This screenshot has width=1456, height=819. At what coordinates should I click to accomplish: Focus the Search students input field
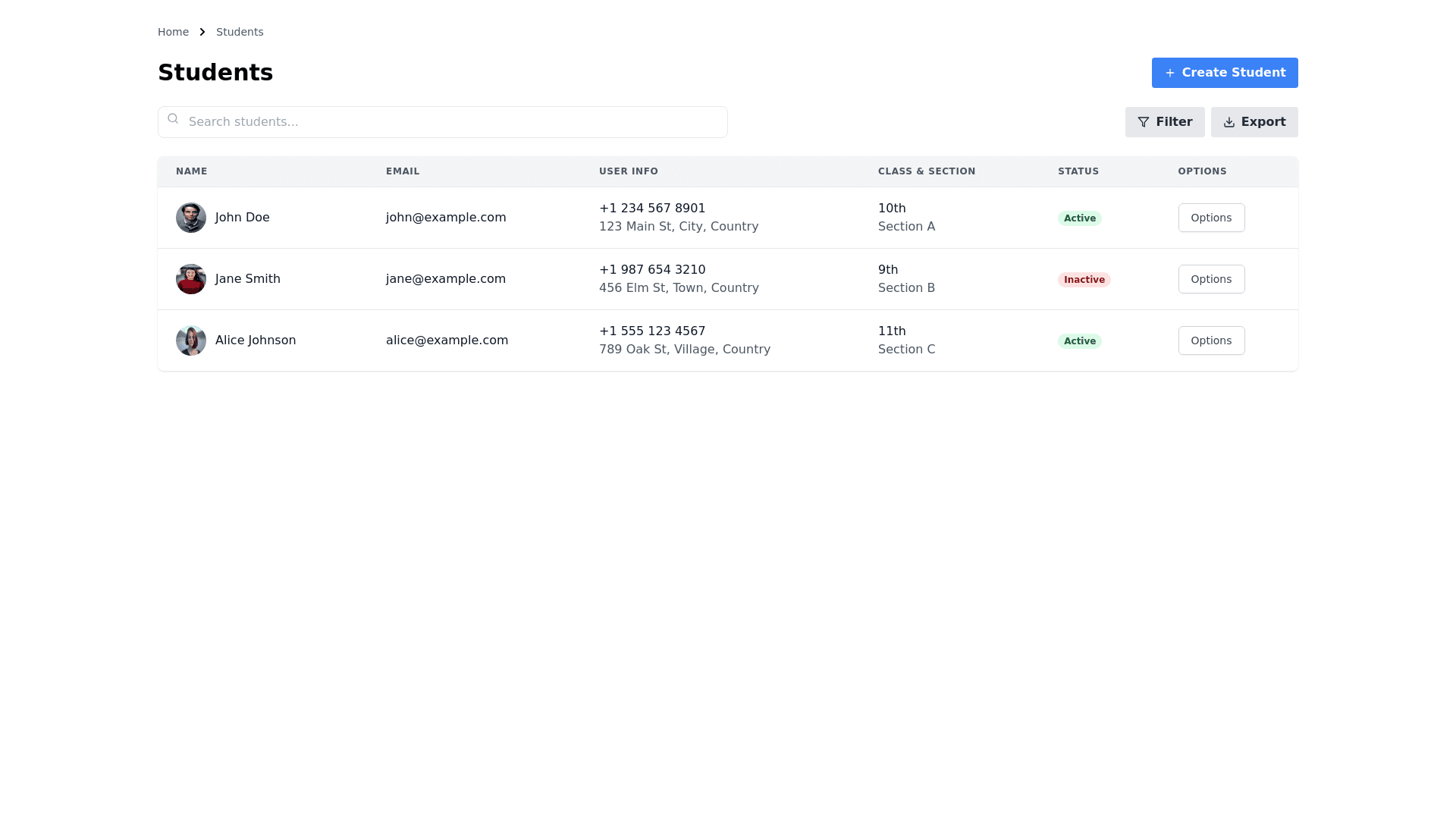[x=455, y=122]
